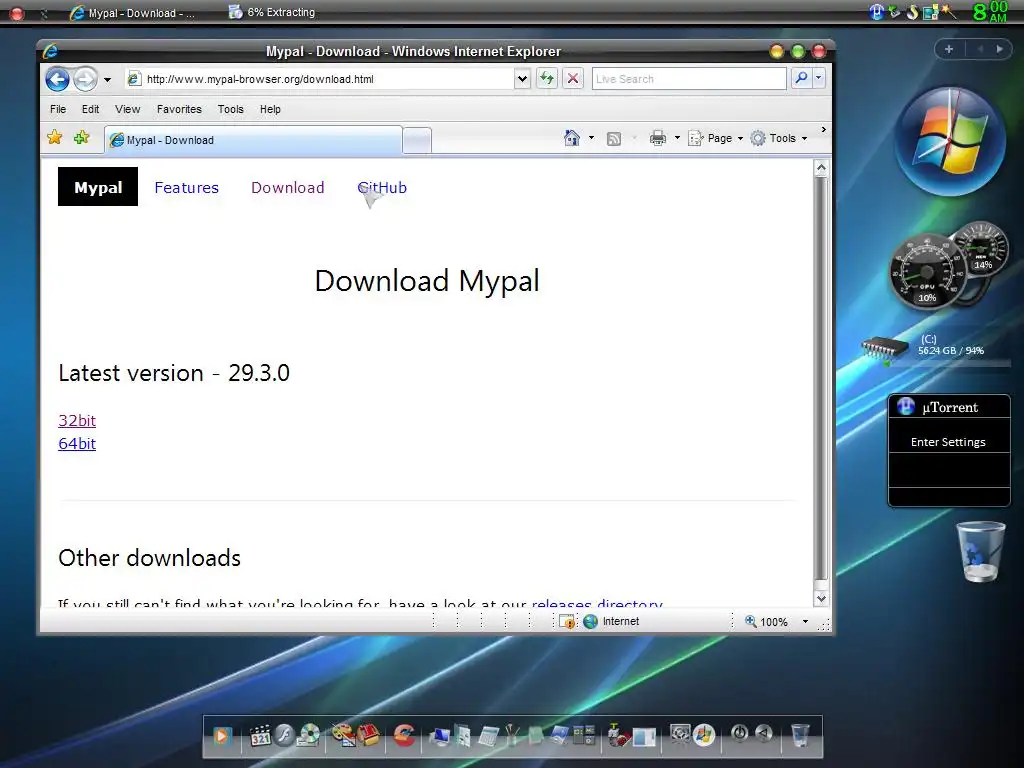Click the sidebar next arrow

(999, 49)
